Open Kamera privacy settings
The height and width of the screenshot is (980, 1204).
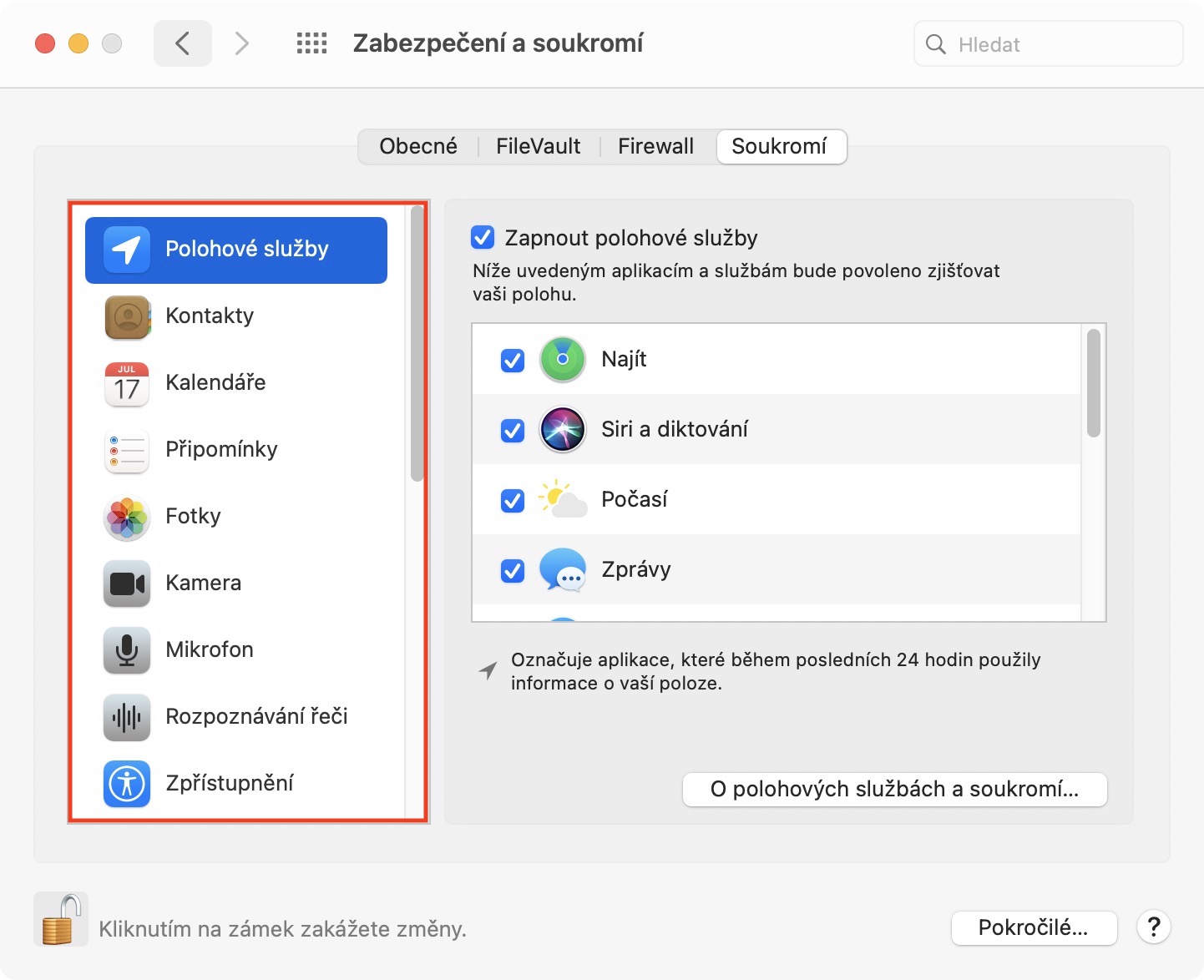(x=203, y=583)
